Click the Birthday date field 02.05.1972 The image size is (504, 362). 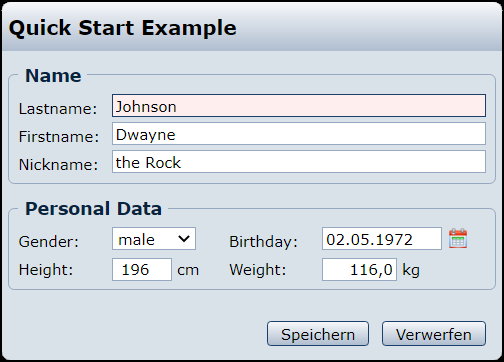click(x=382, y=239)
